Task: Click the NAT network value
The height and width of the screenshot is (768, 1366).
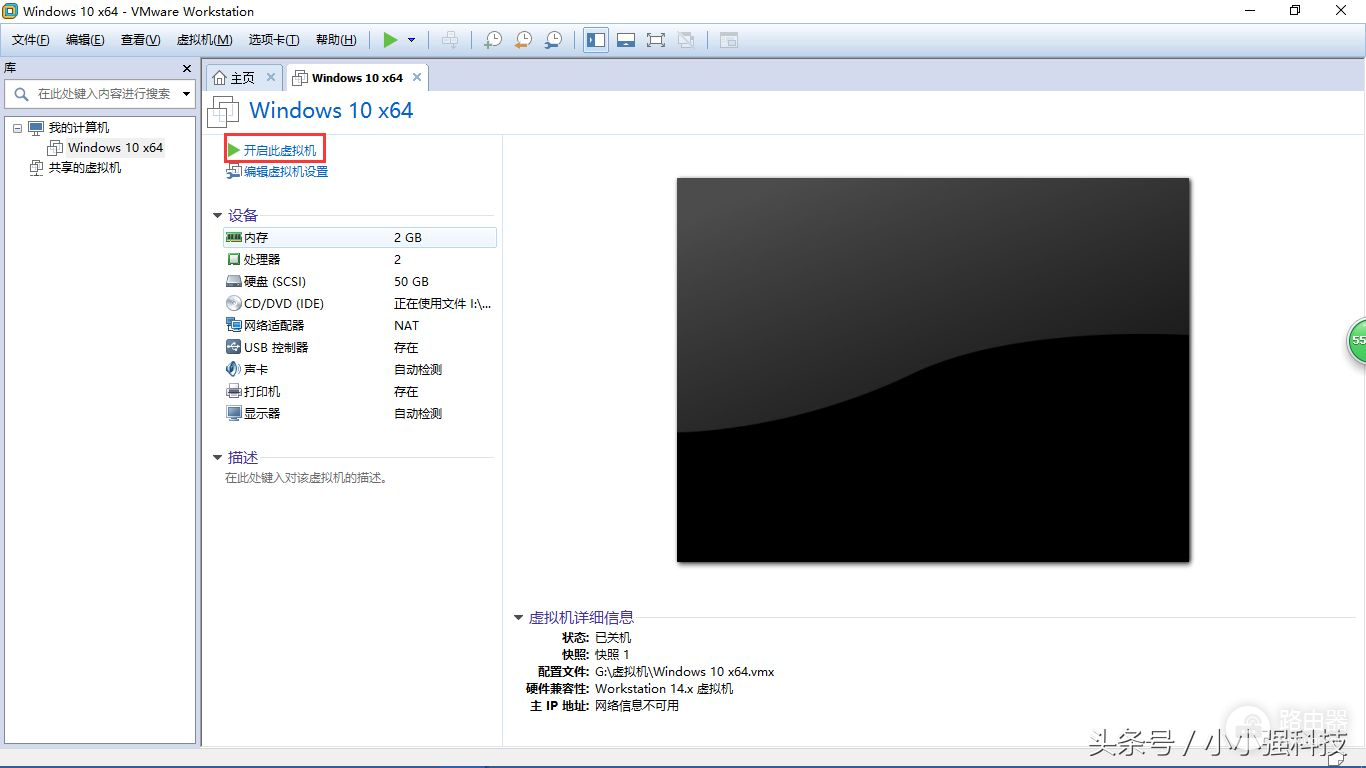Action: [x=406, y=325]
